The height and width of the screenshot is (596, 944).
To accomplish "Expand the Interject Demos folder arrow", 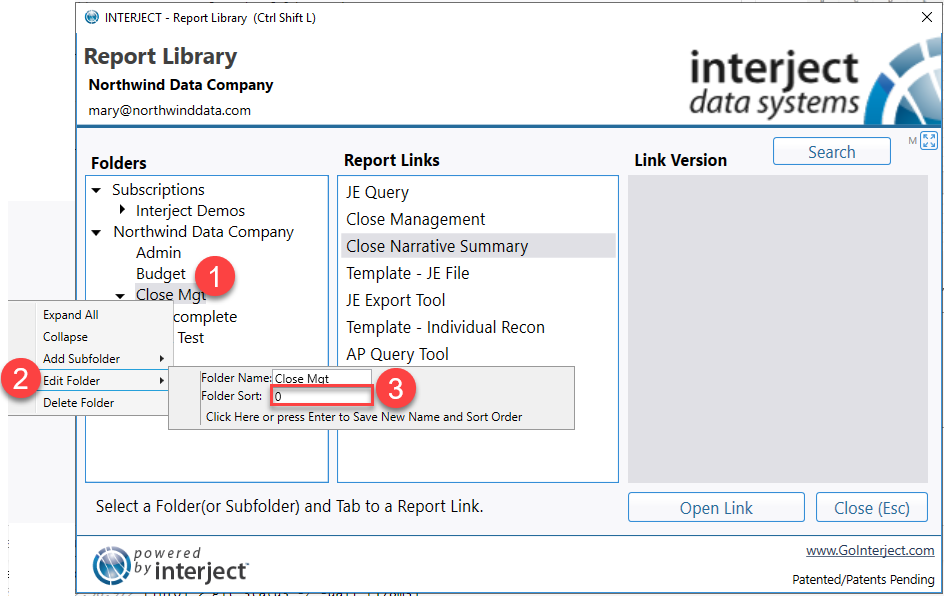I will point(122,210).
